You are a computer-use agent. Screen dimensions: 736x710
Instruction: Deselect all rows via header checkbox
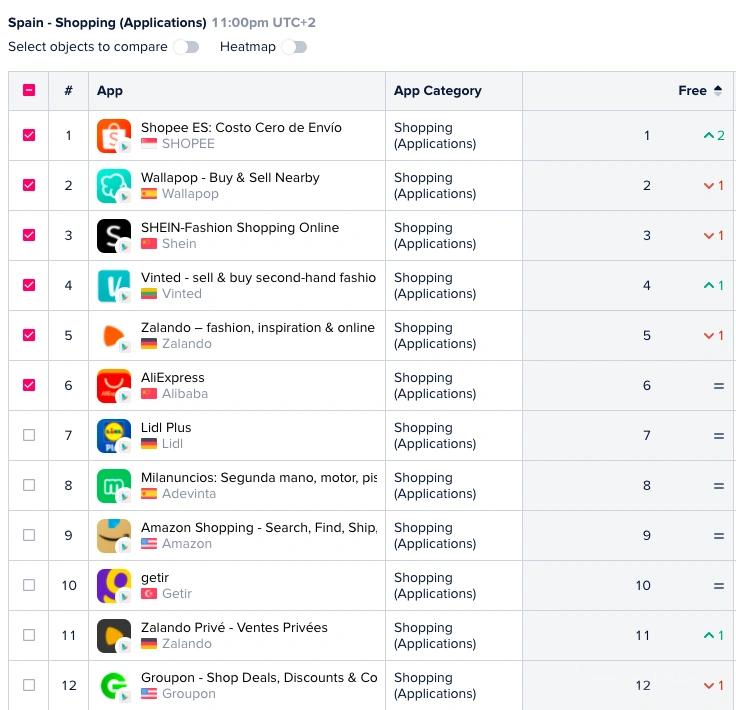(29, 90)
